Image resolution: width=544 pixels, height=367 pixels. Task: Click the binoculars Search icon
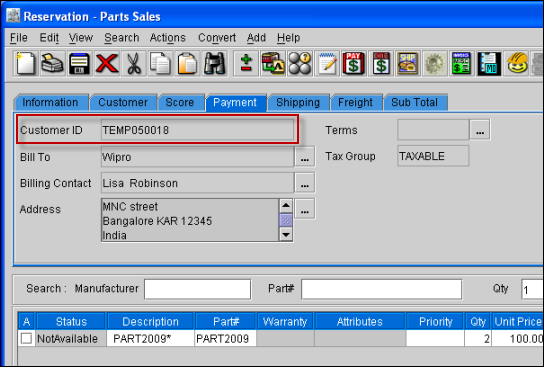pyautogui.click(x=214, y=63)
